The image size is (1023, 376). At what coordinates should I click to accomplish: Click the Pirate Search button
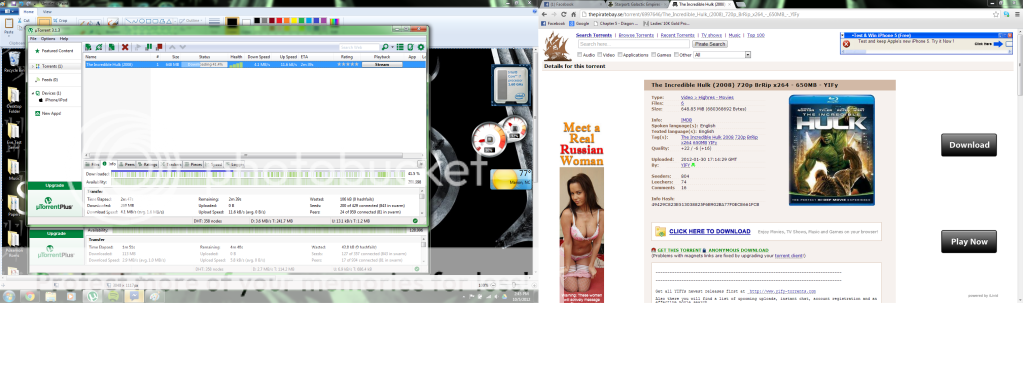710,44
